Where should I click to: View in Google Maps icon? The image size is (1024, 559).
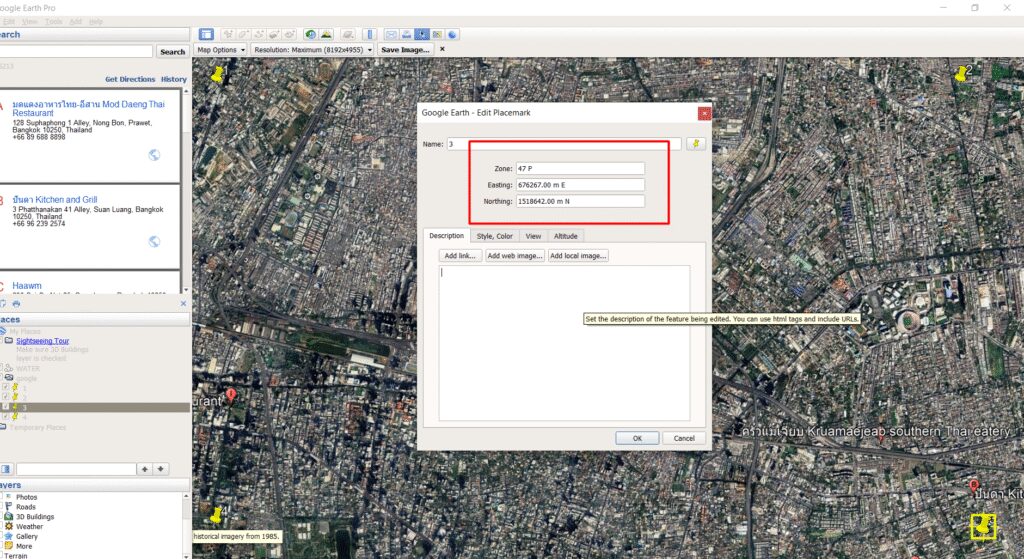pyautogui.click(x=437, y=34)
